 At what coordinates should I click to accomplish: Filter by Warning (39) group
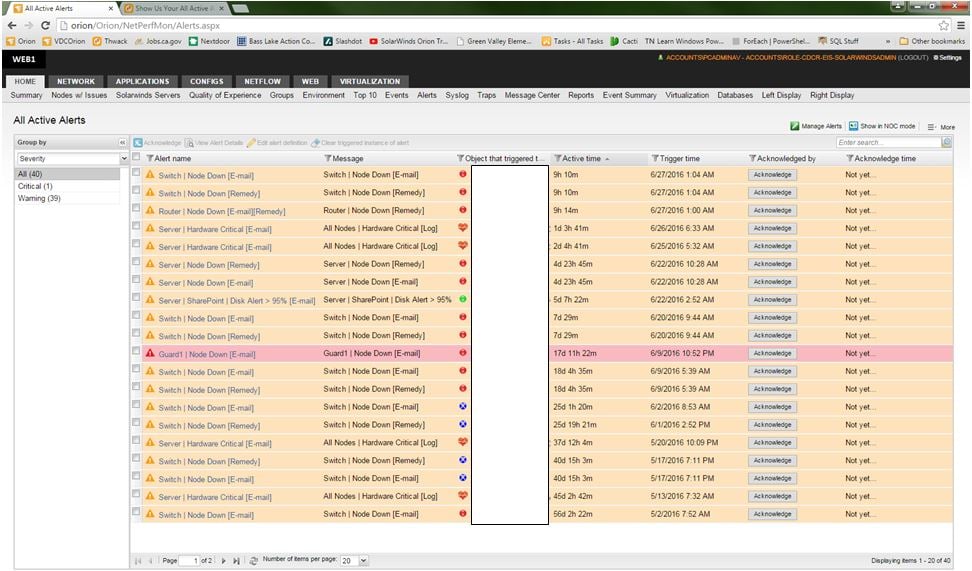[x=39, y=198]
